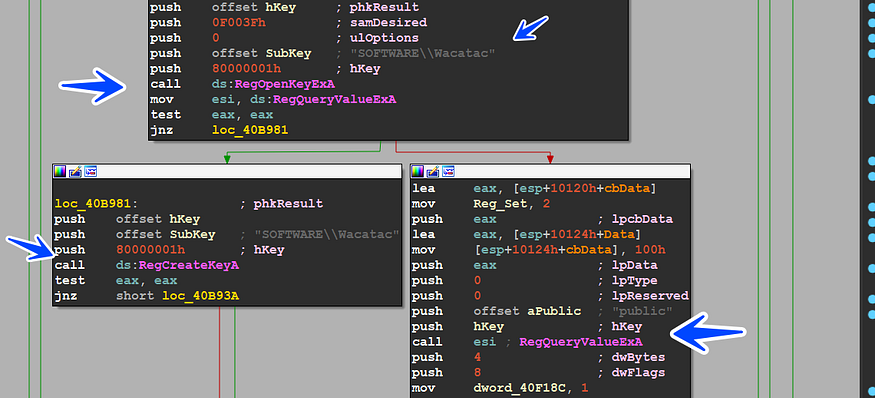This screenshot has width=875, height=398.
Task: Click the 'lpData' comment
Action: click(x=634, y=265)
